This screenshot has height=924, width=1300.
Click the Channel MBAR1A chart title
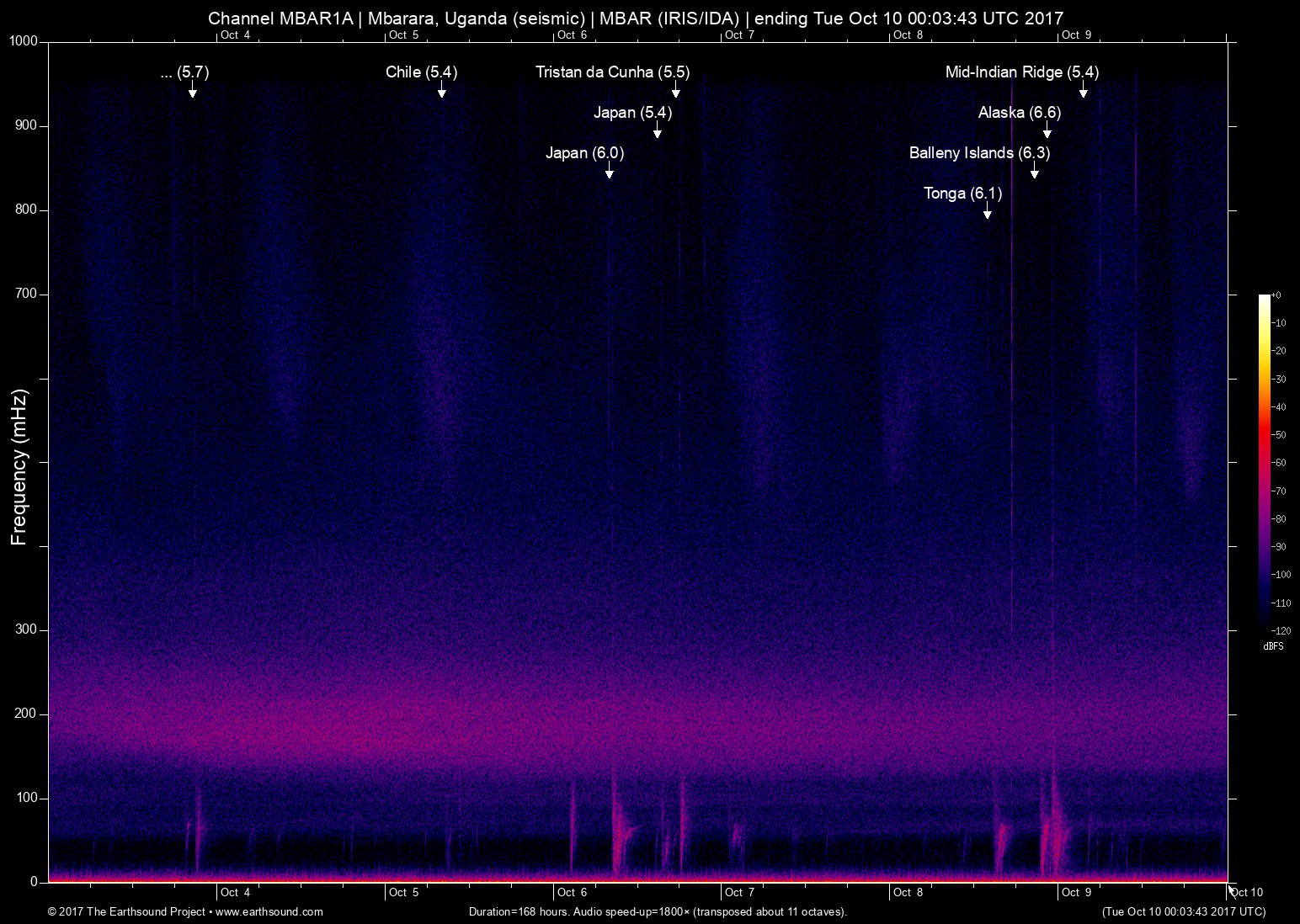click(x=636, y=18)
